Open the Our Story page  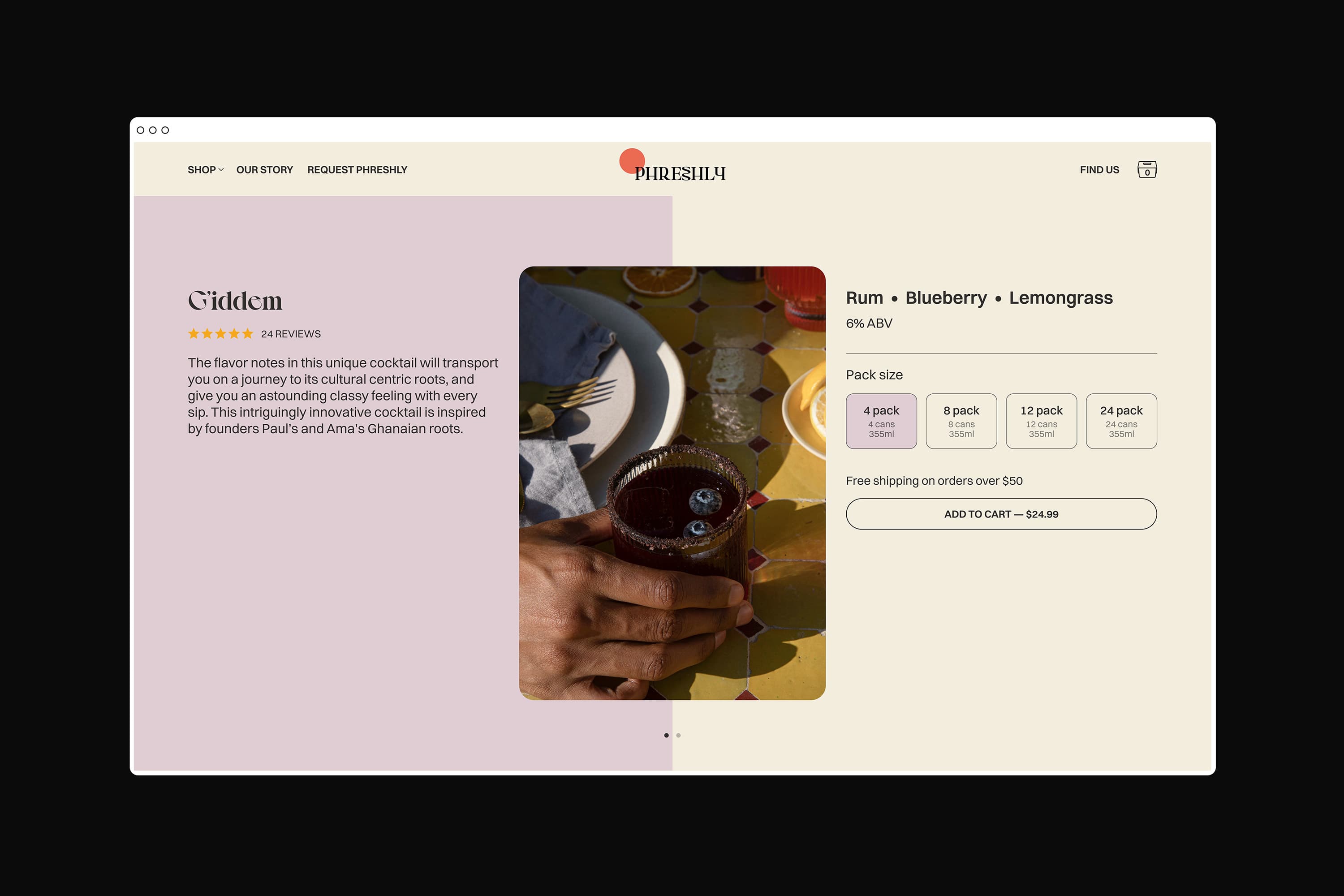point(265,170)
